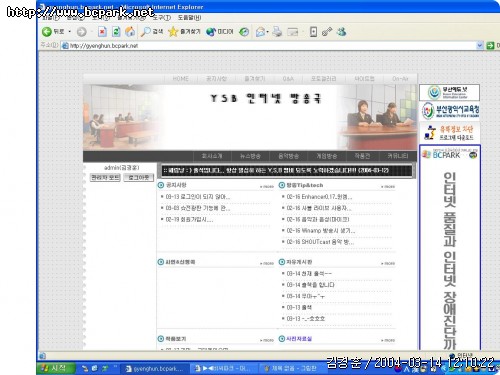Select 공지사항 in the top site navigation

[x=216, y=79]
